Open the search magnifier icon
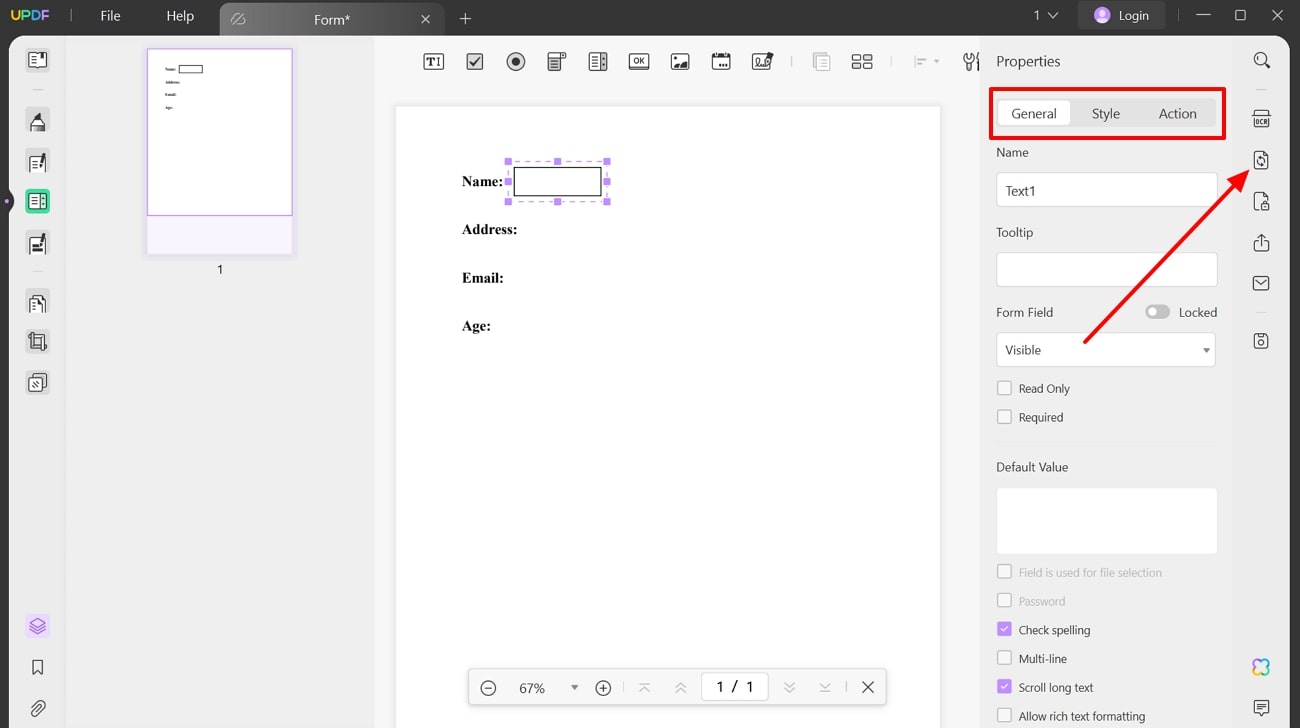This screenshot has height=728, width=1300. point(1262,61)
